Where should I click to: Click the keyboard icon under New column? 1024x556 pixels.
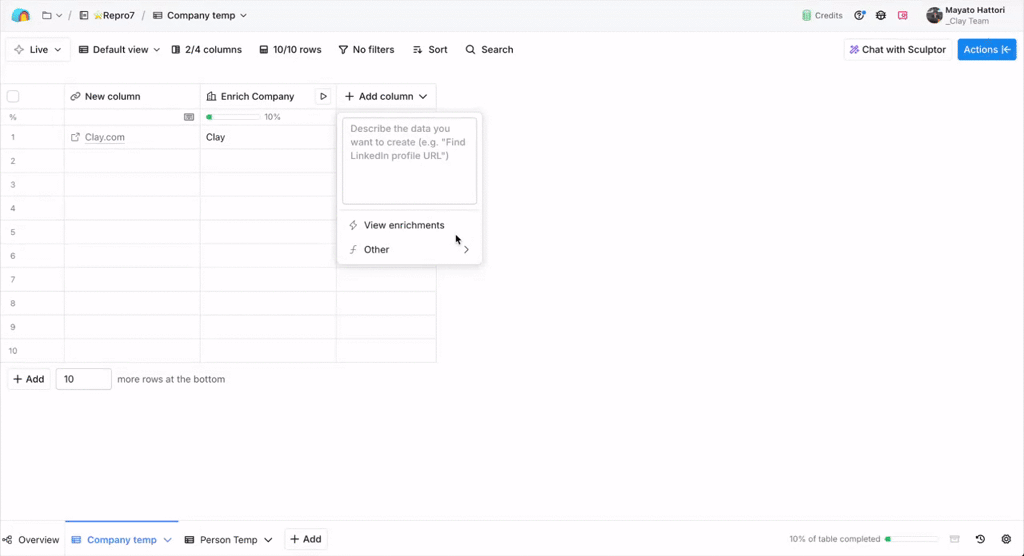click(189, 117)
